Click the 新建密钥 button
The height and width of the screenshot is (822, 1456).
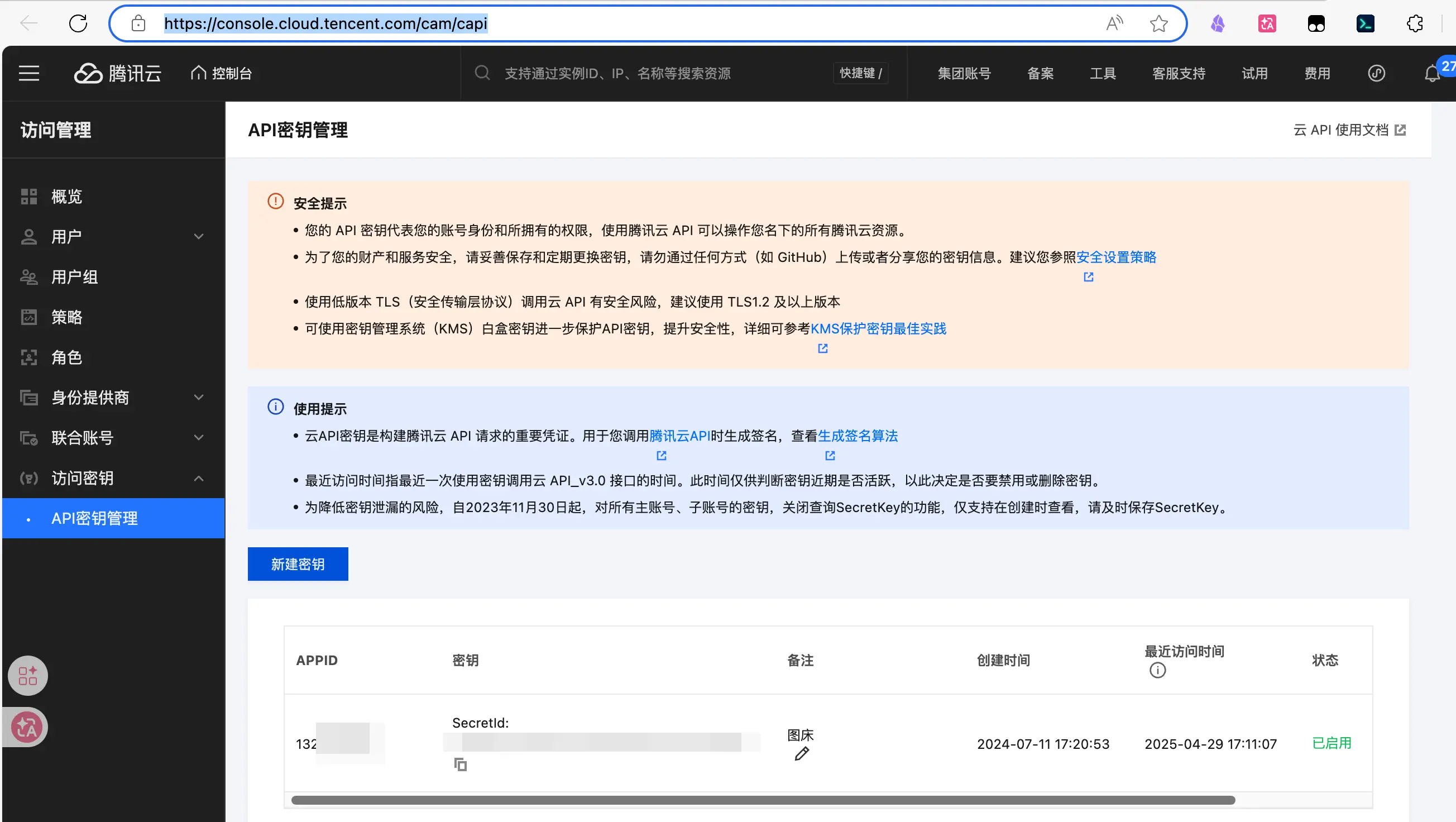(x=298, y=563)
